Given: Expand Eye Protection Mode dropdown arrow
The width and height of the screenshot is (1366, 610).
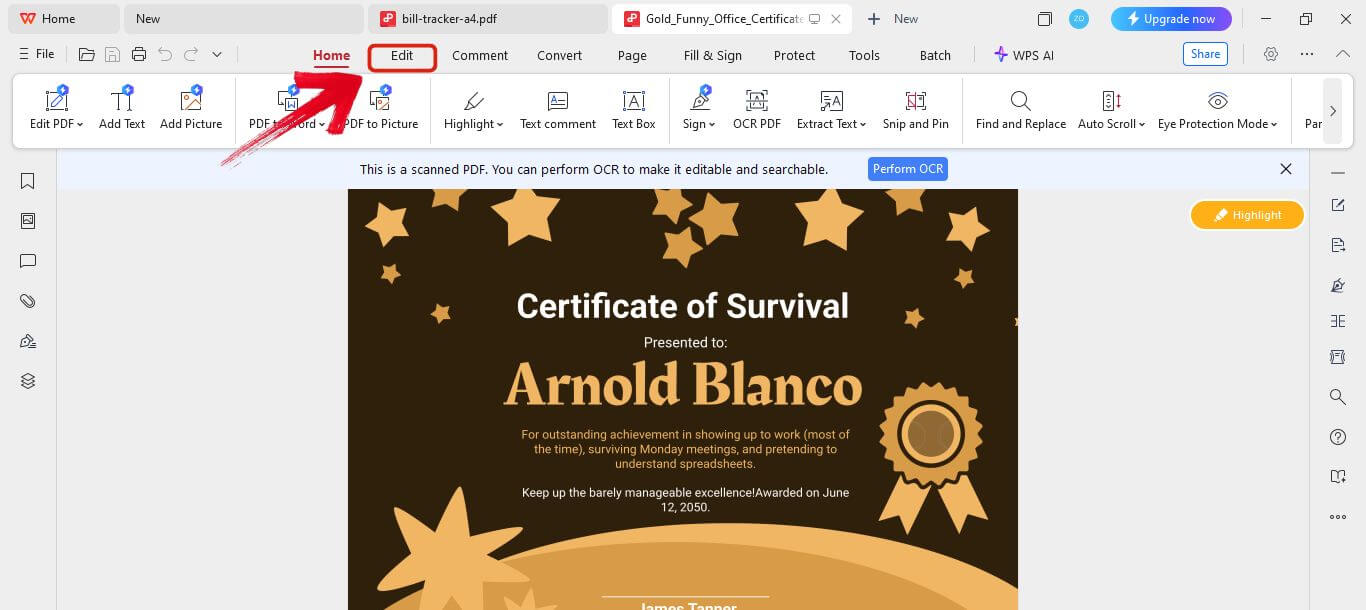Looking at the screenshot, I should pyautogui.click(x=1274, y=125).
